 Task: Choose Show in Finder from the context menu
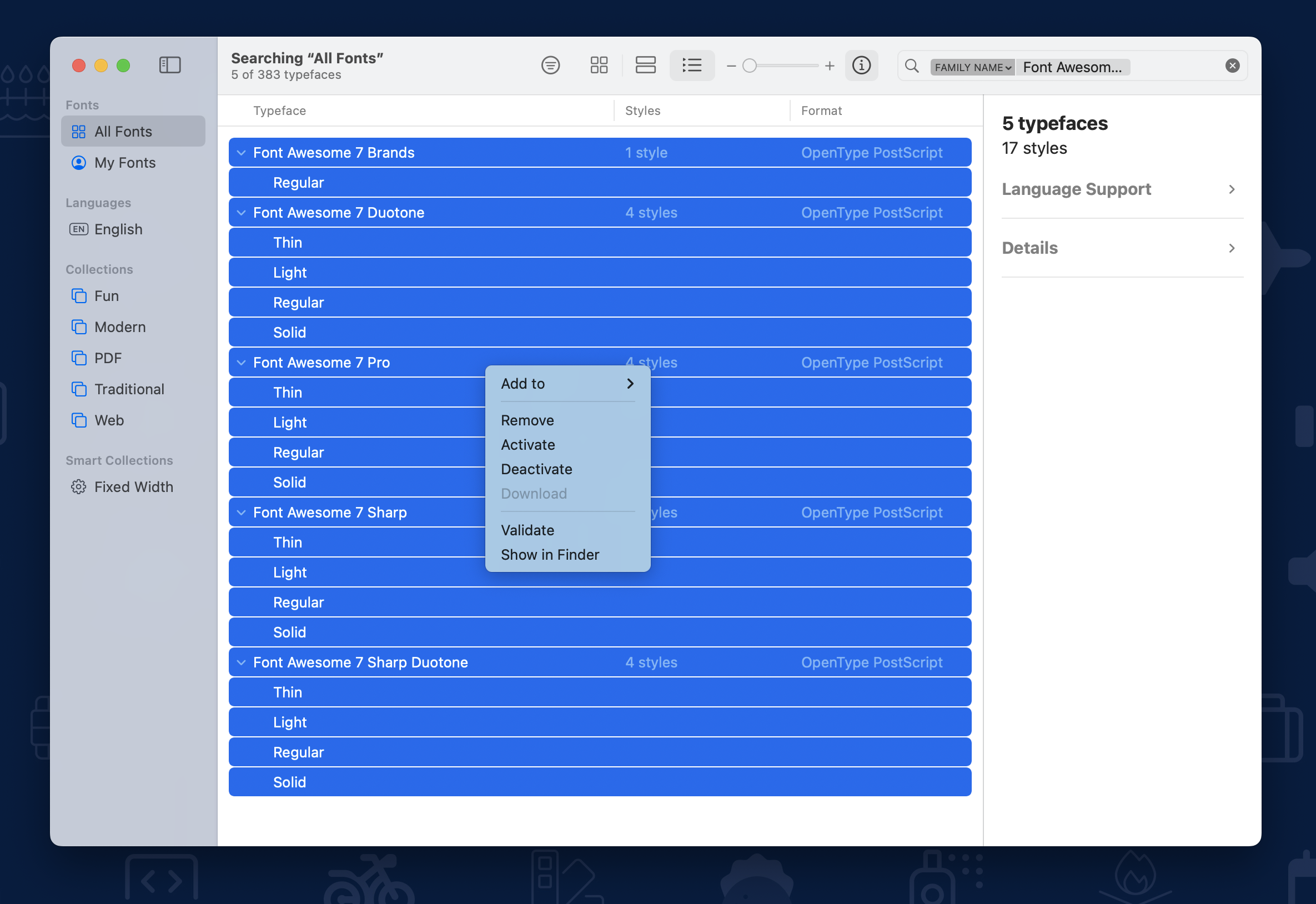coord(550,555)
